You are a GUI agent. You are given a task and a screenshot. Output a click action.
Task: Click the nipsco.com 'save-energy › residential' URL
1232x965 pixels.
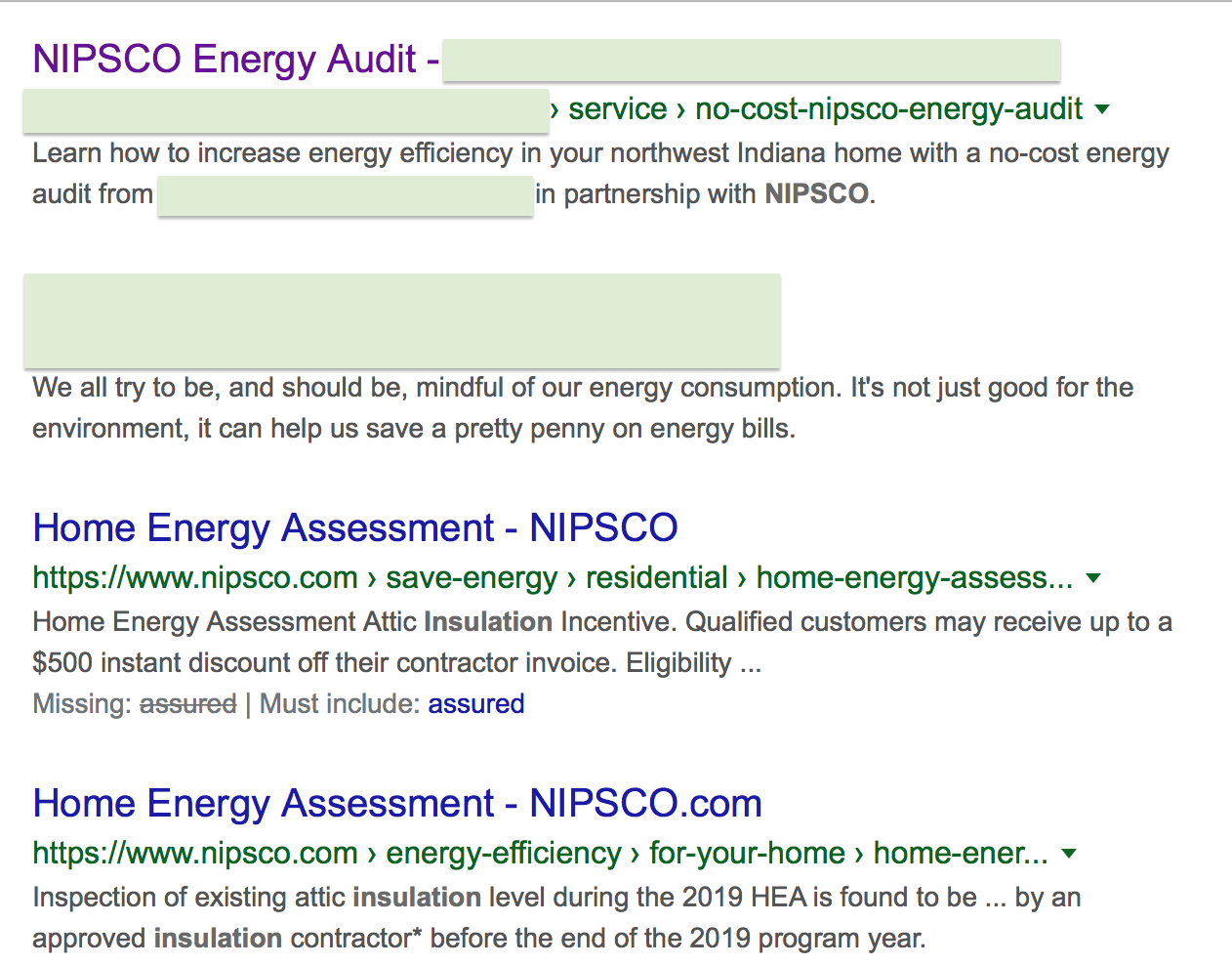point(552,578)
